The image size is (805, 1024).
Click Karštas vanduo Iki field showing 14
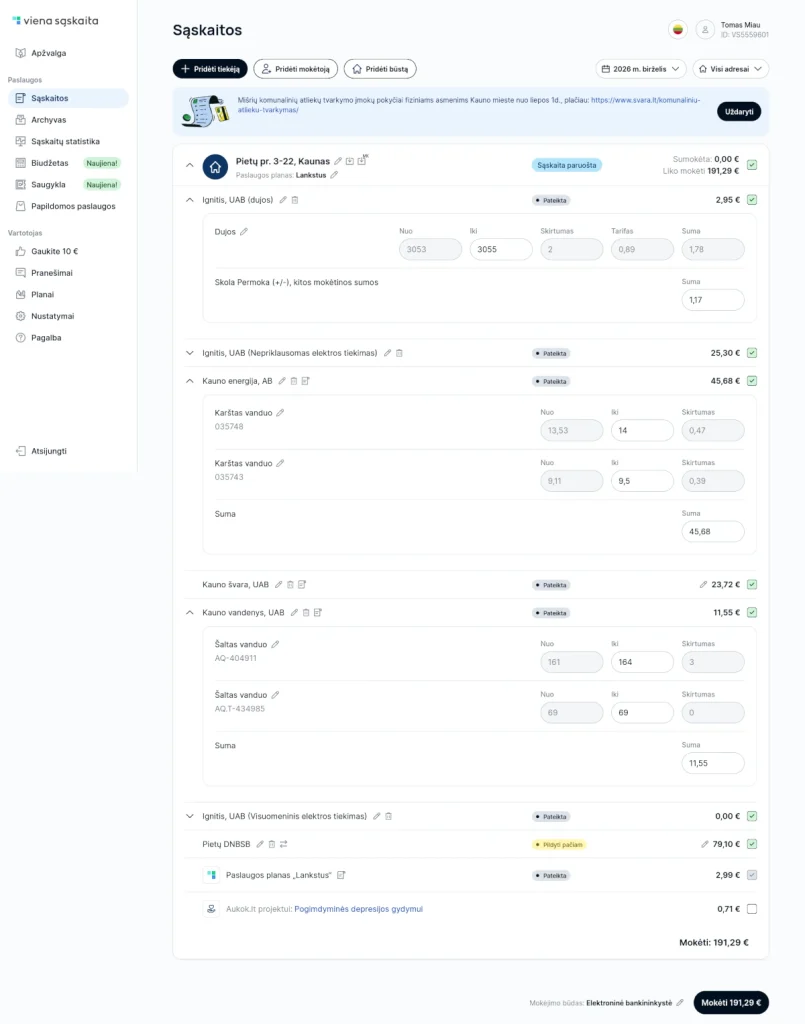(x=642, y=430)
